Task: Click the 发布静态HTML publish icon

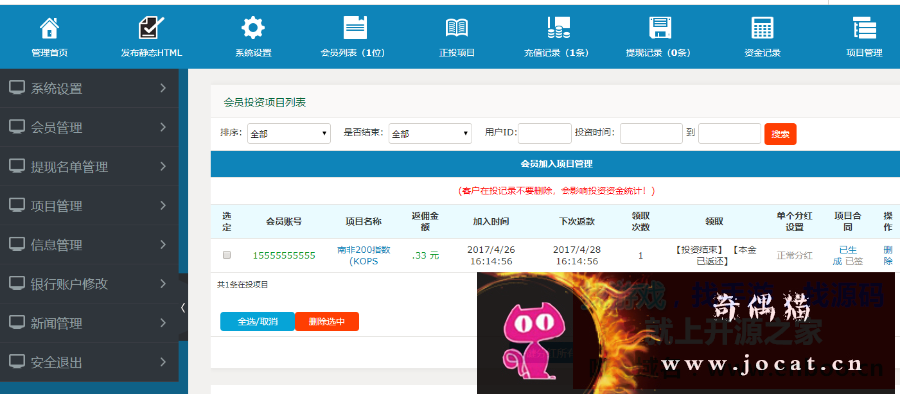Action: pyautogui.click(x=151, y=28)
